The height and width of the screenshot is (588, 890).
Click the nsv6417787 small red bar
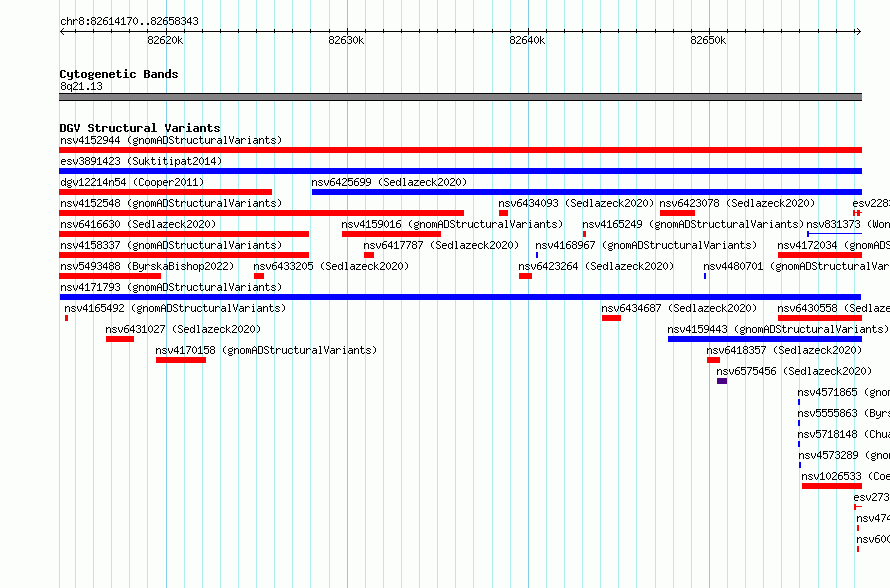tap(369, 255)
